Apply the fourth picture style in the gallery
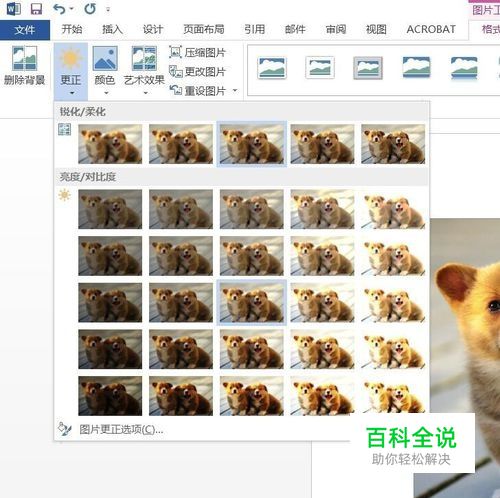500x498 pixels. 416,68
